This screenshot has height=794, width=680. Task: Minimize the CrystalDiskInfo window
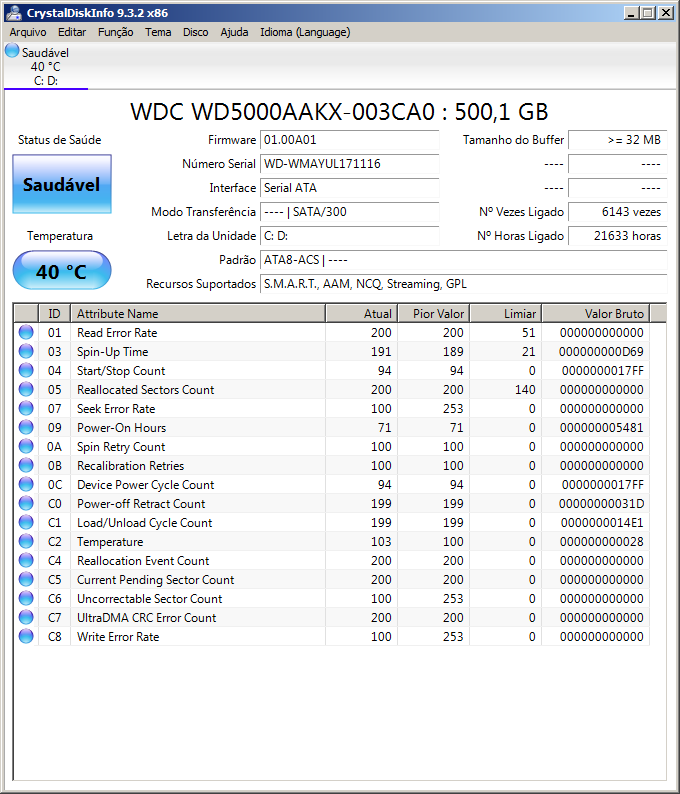(631, 13)
